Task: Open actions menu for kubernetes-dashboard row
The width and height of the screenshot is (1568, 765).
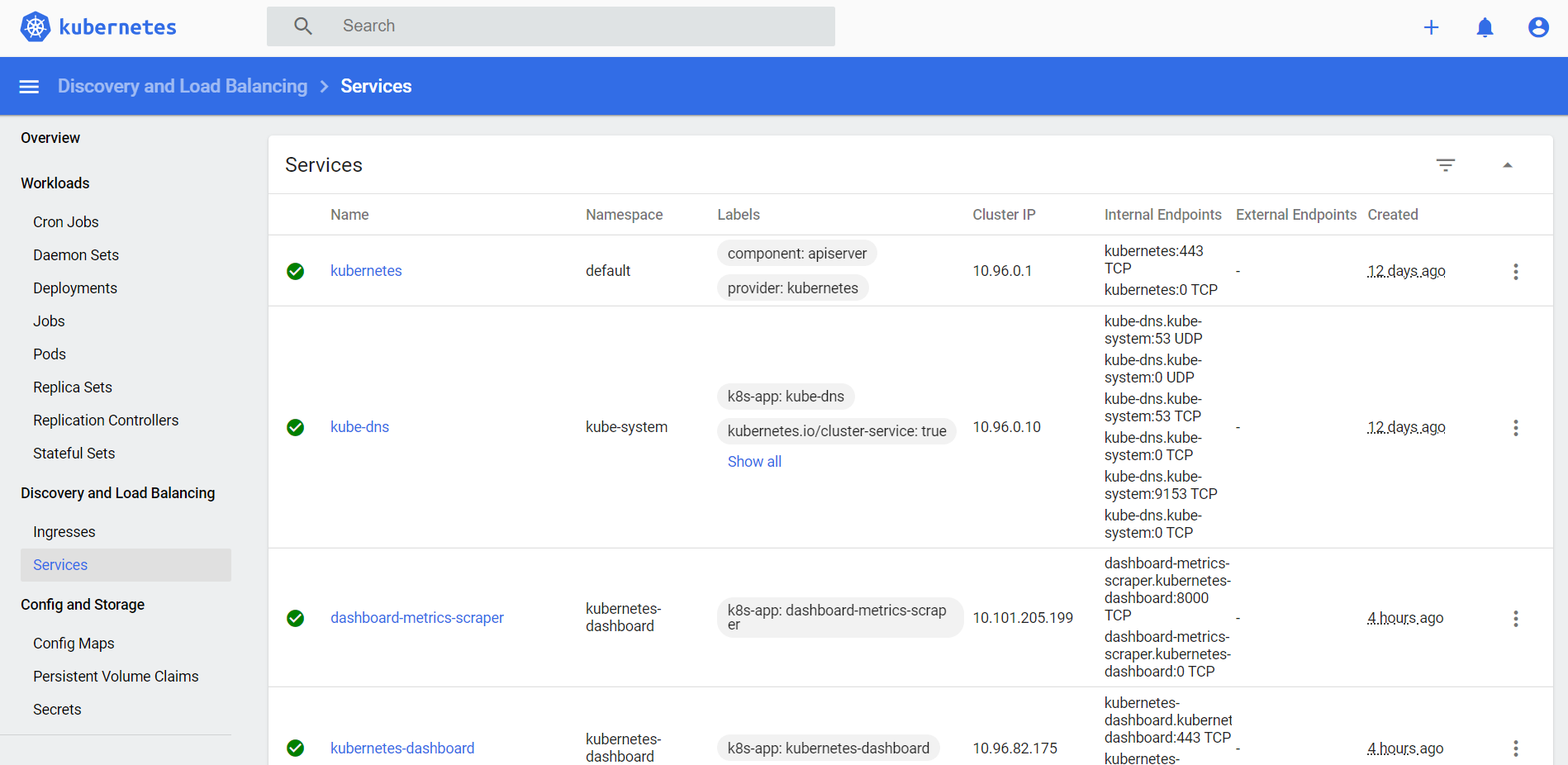Action: (x=1515, y=748)
